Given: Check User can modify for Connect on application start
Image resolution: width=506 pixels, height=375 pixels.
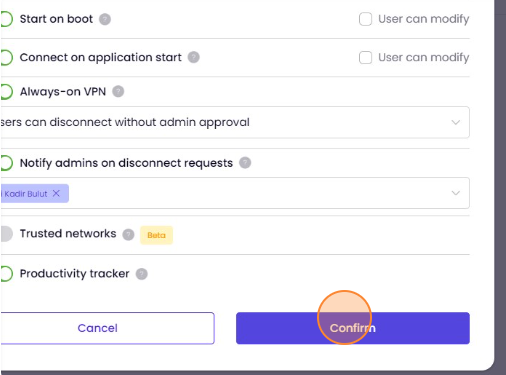Looking at the screenshot, I should click(x=365, y=57).
